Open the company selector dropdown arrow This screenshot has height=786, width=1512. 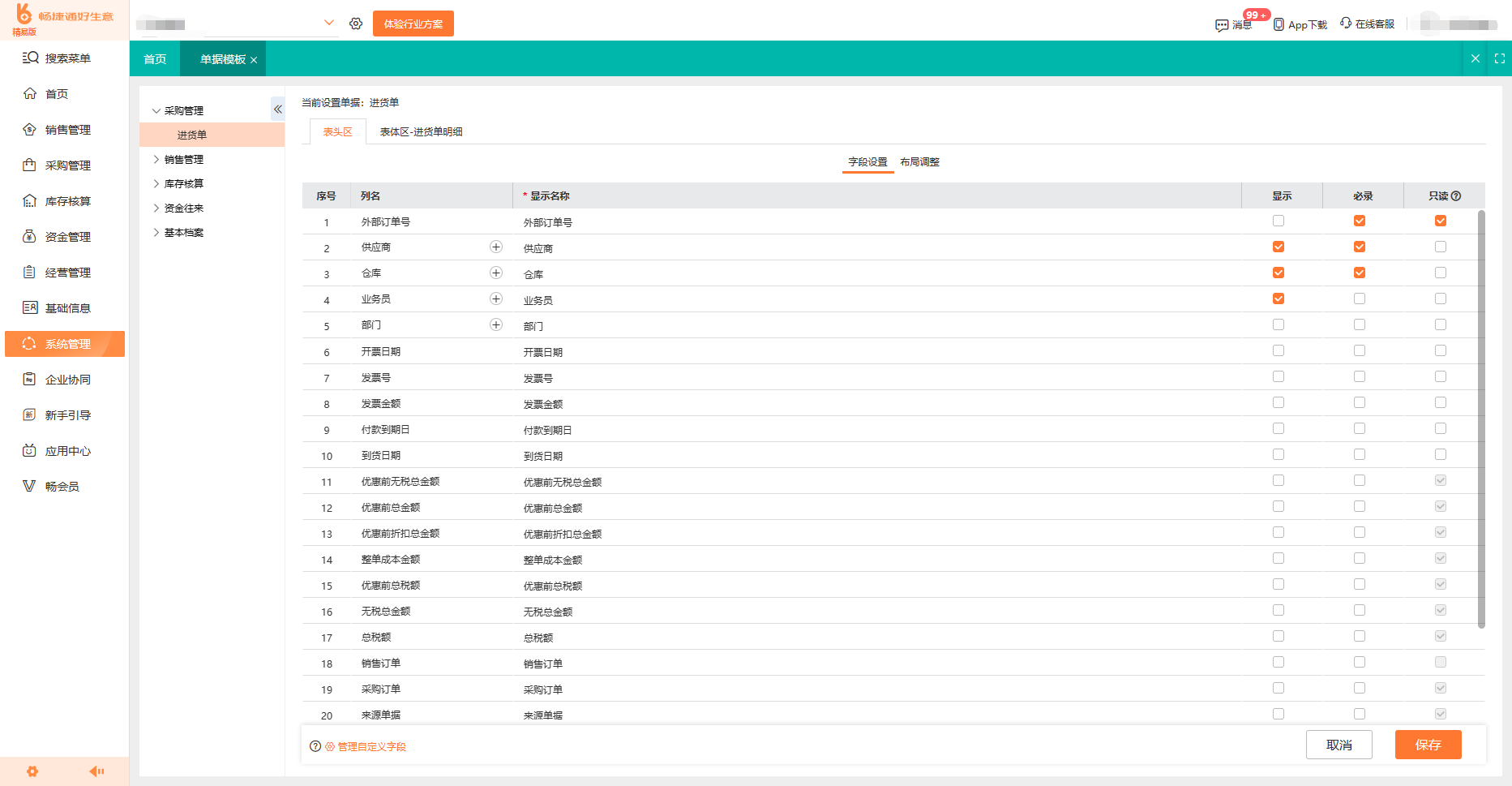(329, 23)
